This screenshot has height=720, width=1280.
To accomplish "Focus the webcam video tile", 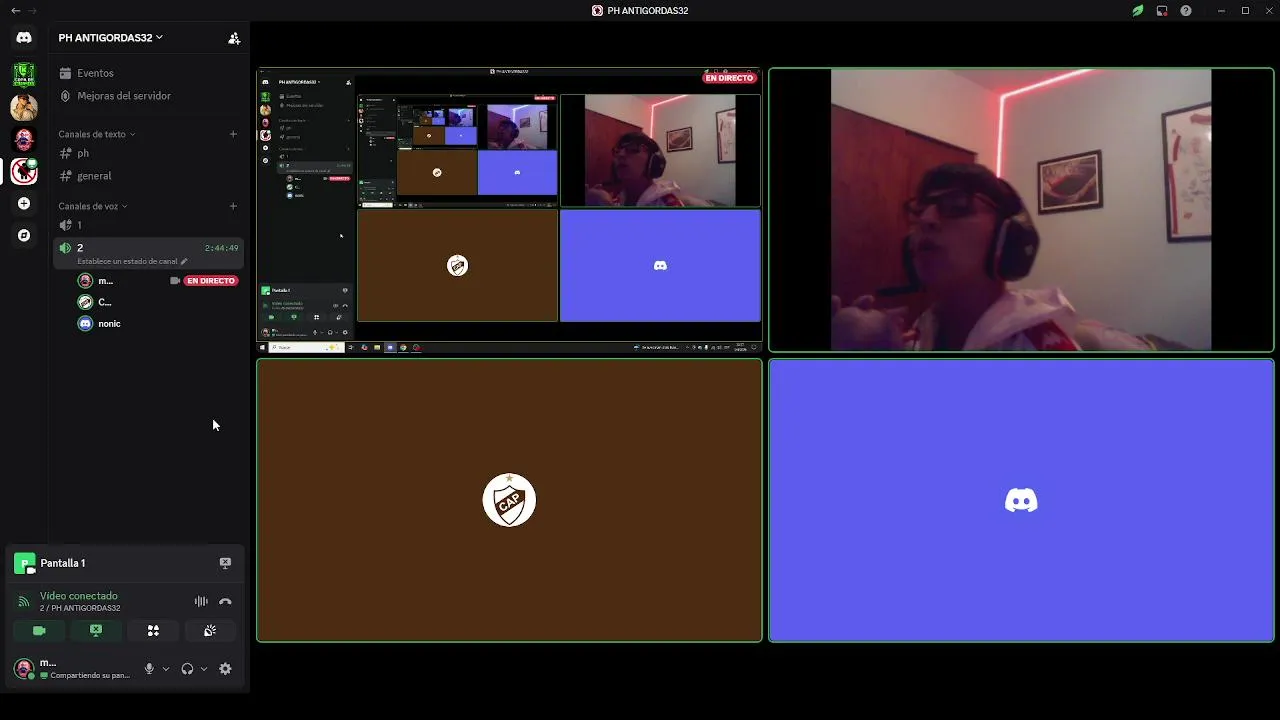I will point(1021,210).
